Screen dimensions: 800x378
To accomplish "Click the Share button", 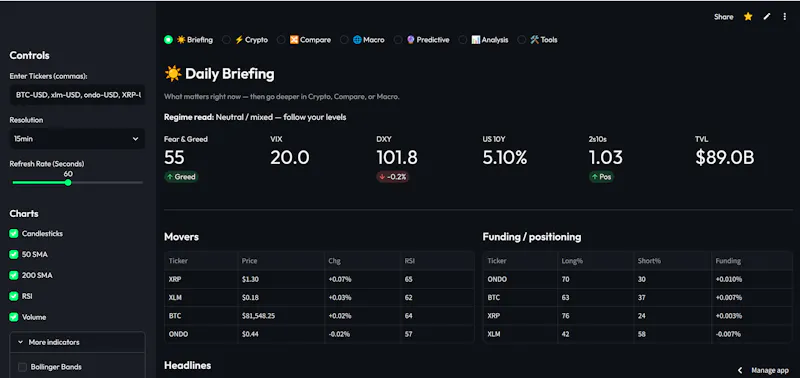I will click(x=723, y=17).
